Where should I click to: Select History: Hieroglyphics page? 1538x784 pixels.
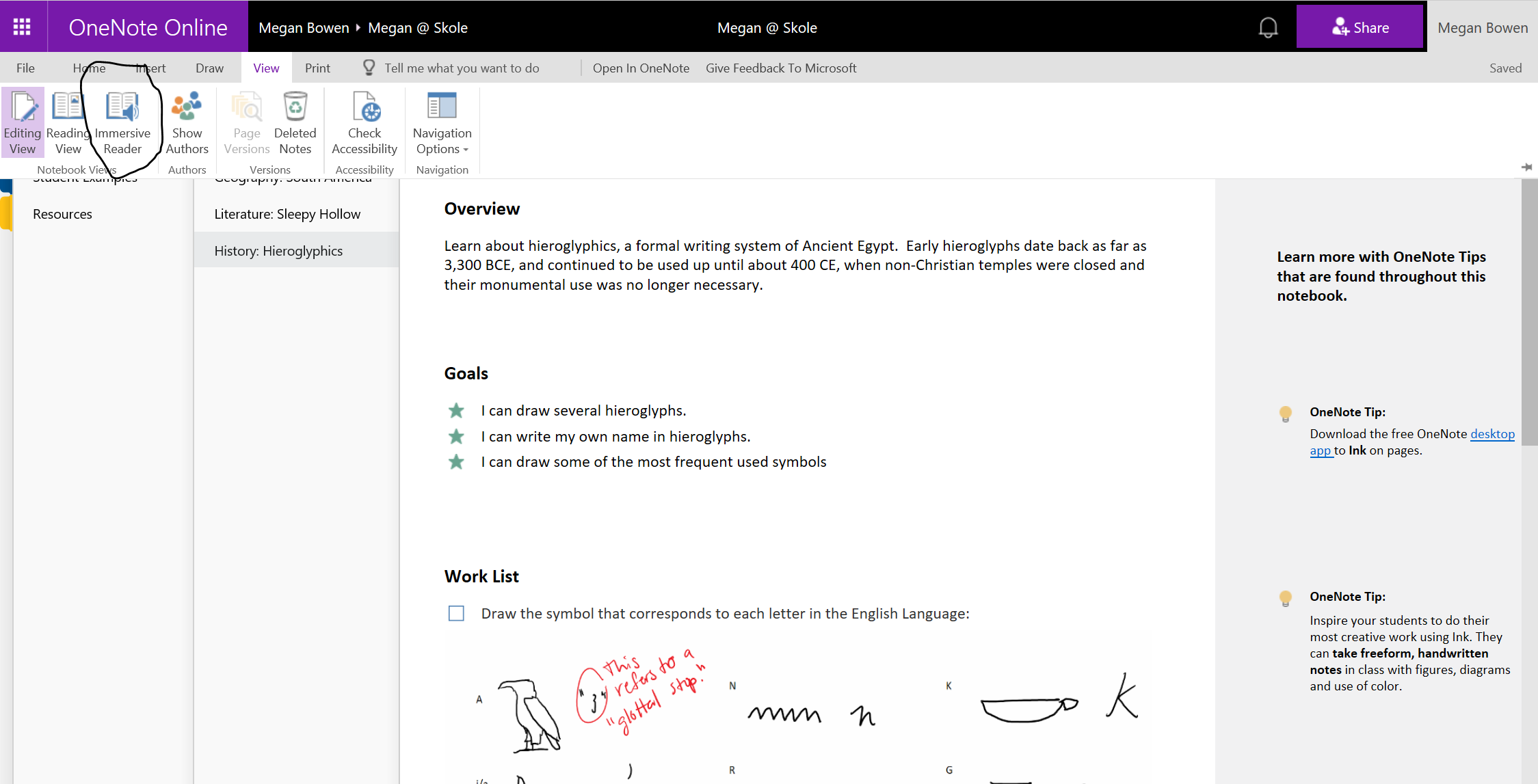pyautogui.click(x=296, y=250)
